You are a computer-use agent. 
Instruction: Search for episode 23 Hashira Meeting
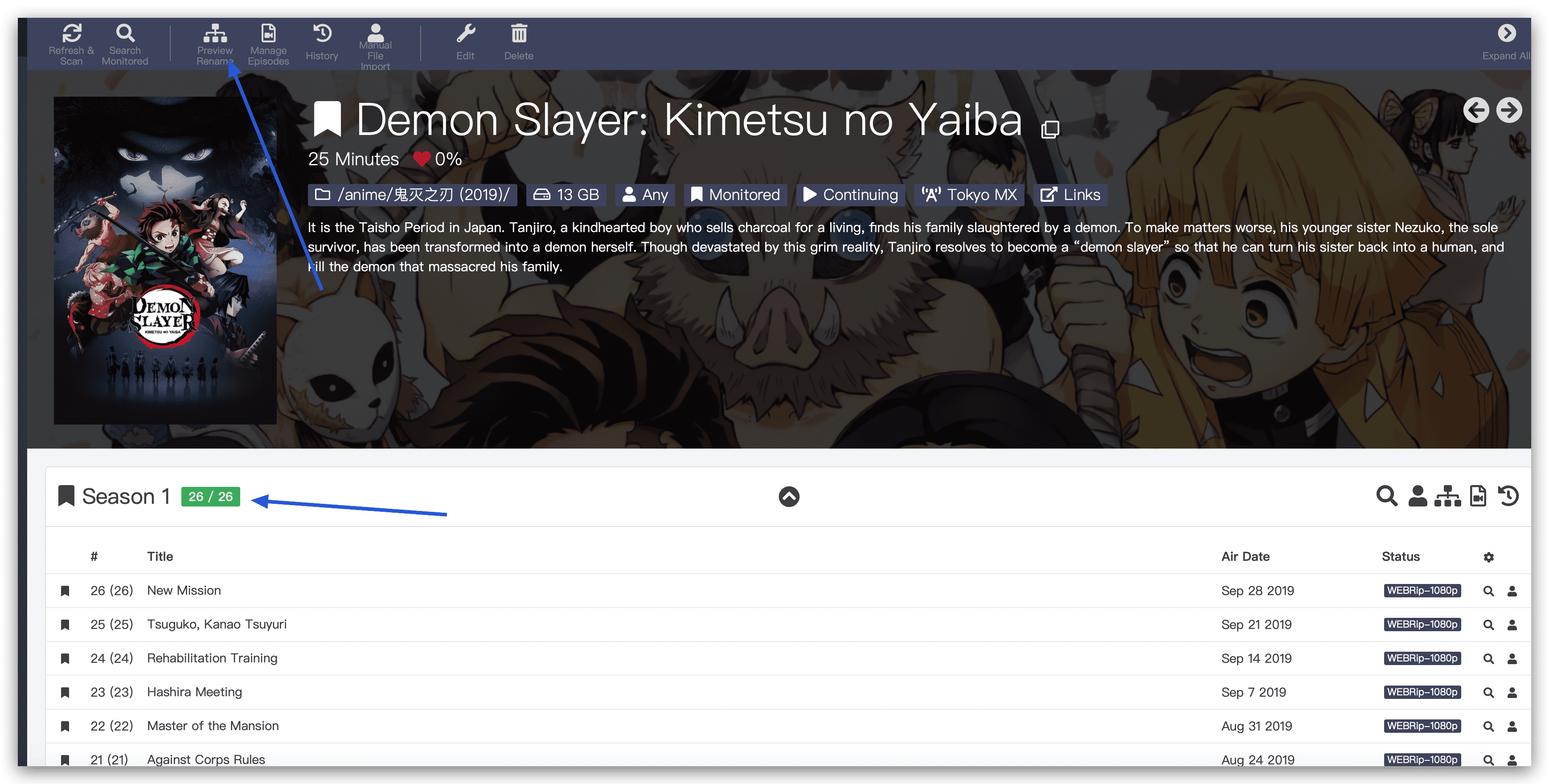(1488, 693)
